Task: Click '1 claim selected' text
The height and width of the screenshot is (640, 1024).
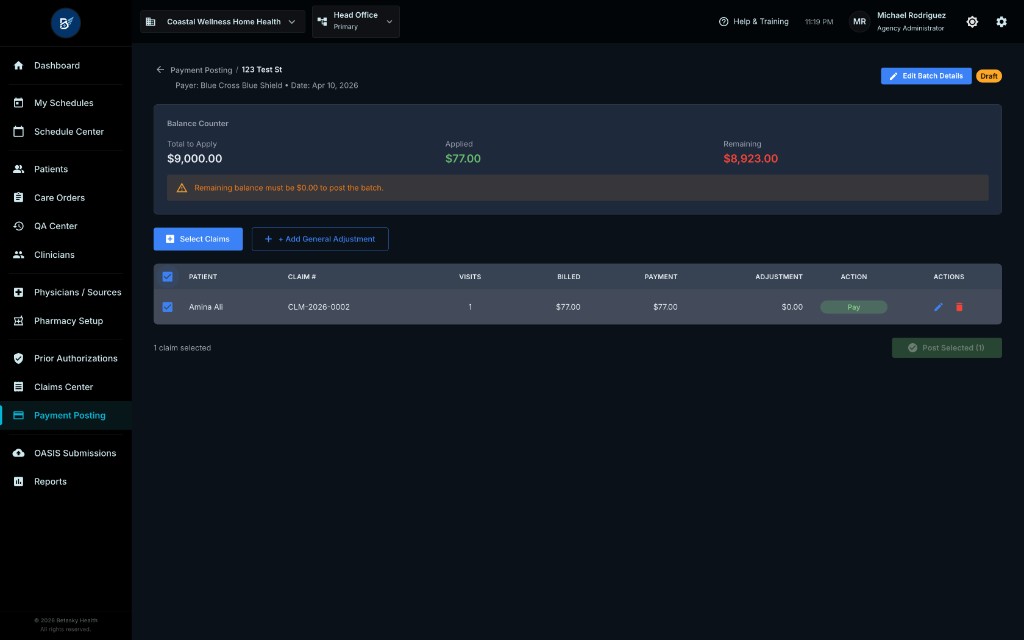Action: tap(182, 348)
